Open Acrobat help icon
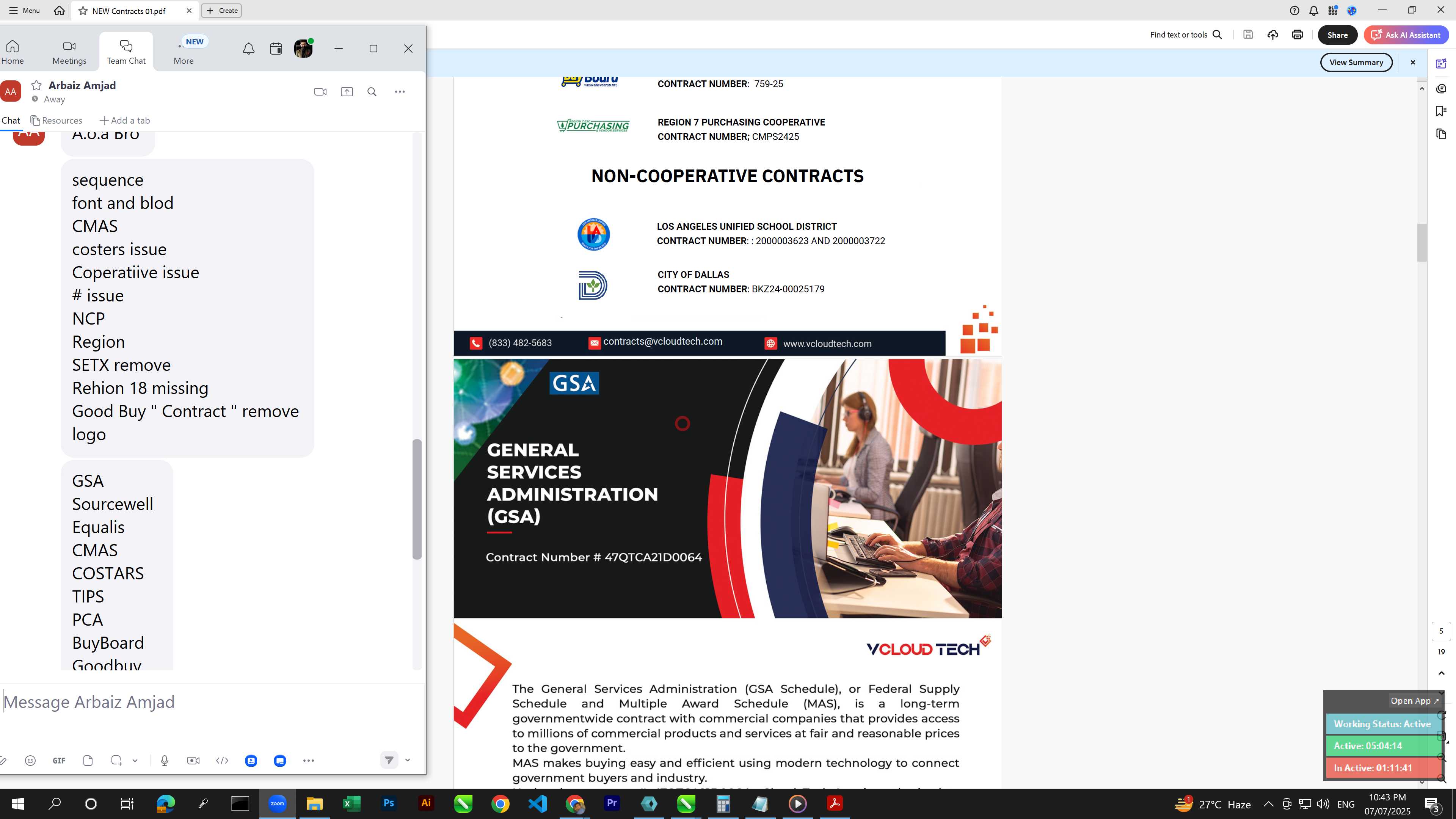The height and width of the screenshot is (819, 1456). click(1294, 10)
